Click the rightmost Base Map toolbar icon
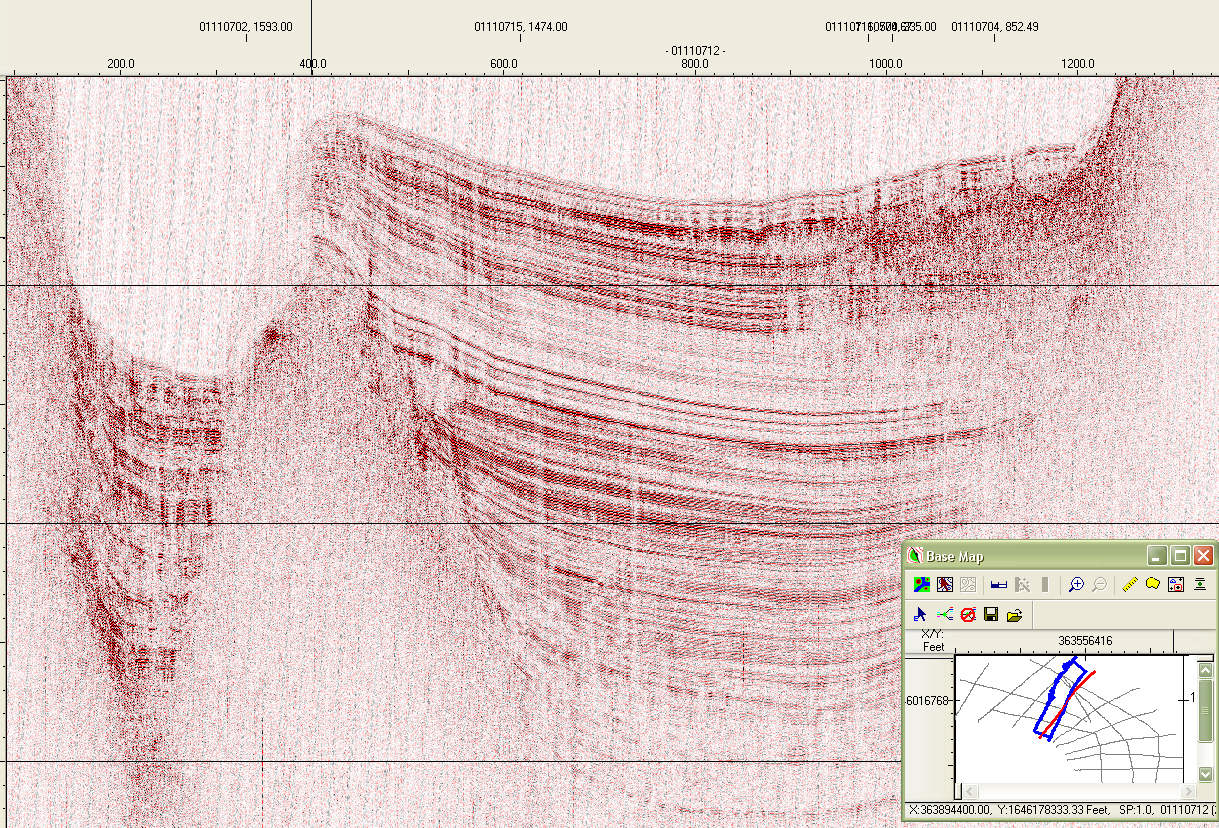 1199,585
